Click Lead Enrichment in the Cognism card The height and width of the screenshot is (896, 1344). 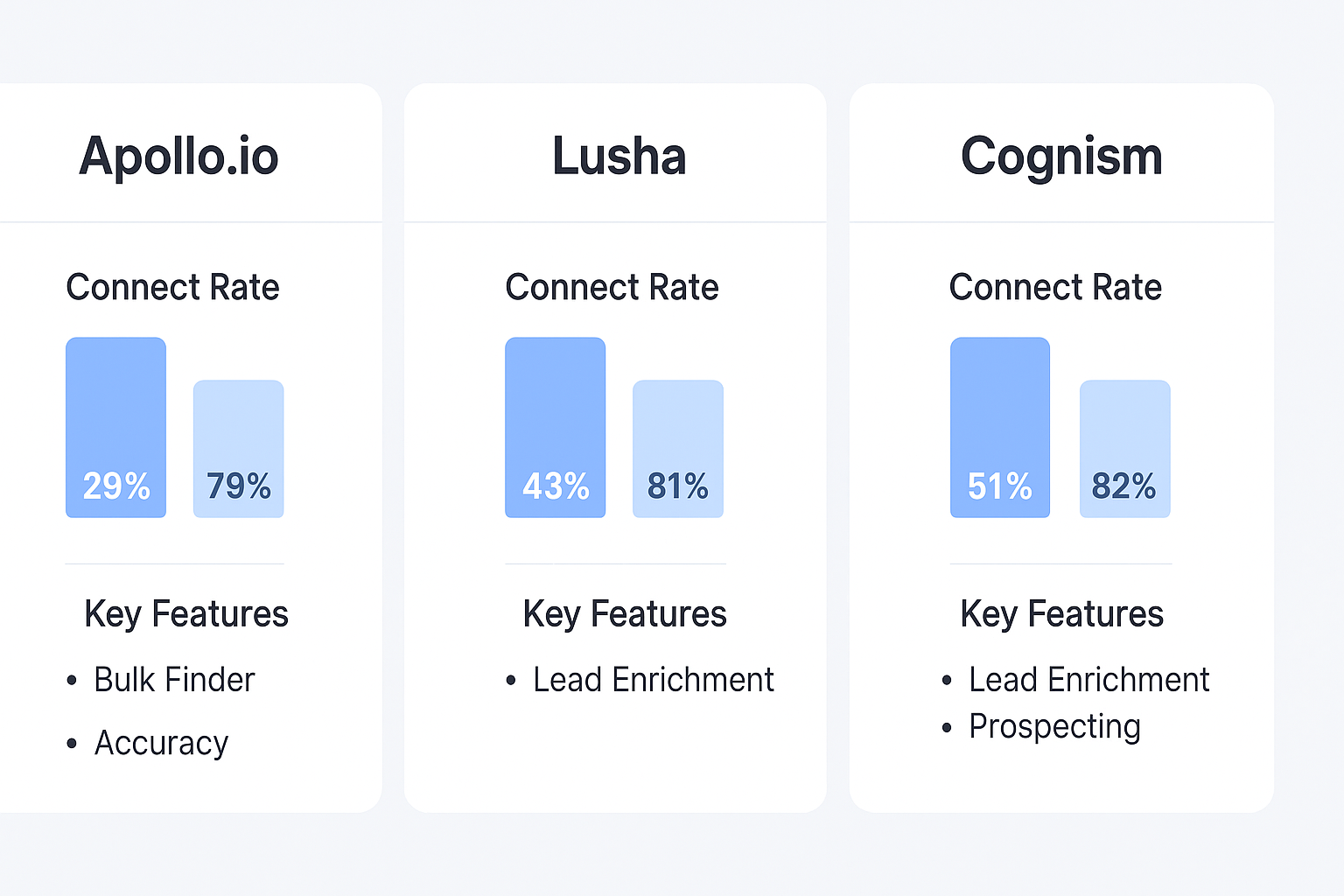pos(1088,680)
